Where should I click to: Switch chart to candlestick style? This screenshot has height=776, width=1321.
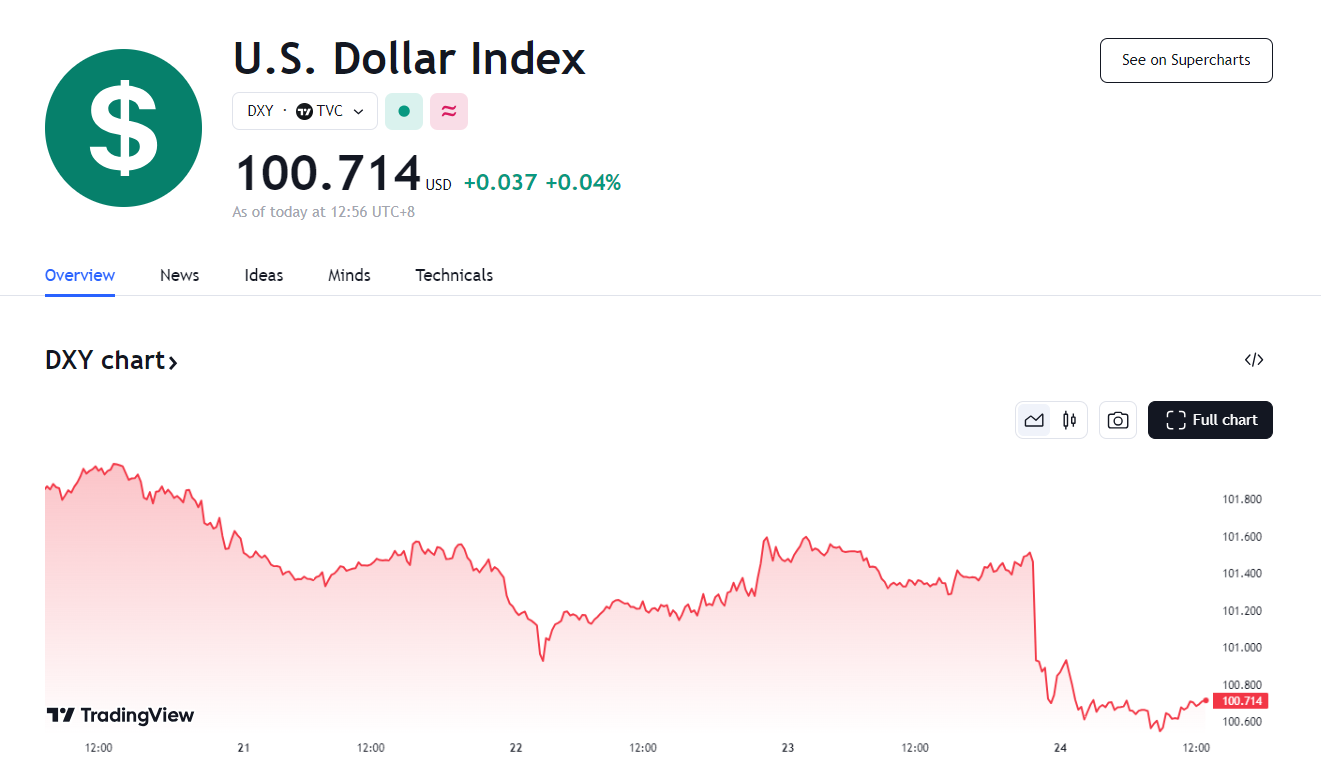click(x=1069, y=420)
